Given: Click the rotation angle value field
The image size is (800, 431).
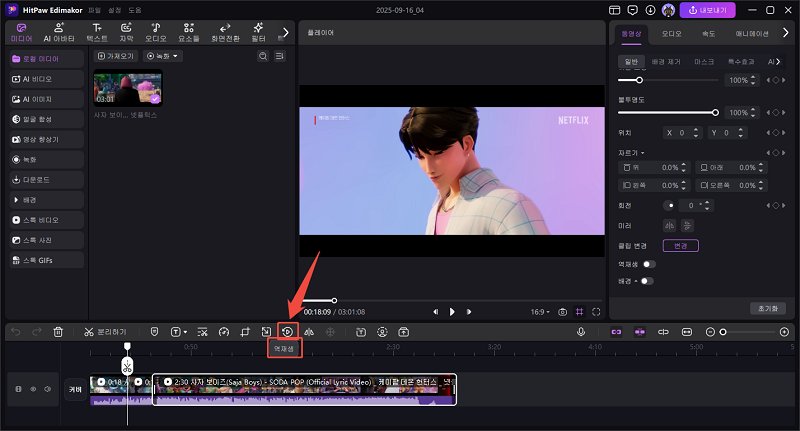Looking at the screenshot, I should tap(694, 206).
